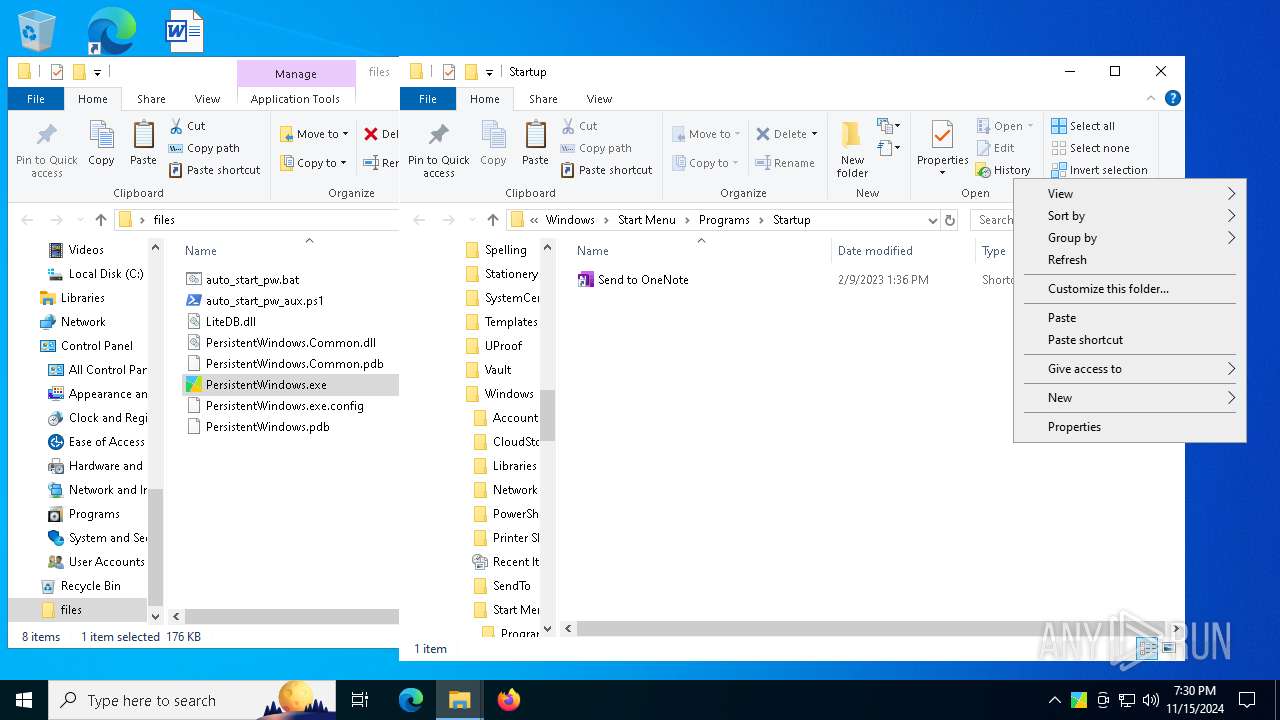
Task: Choose Paste shortcut from context menu
Action: click(1130, 340)
